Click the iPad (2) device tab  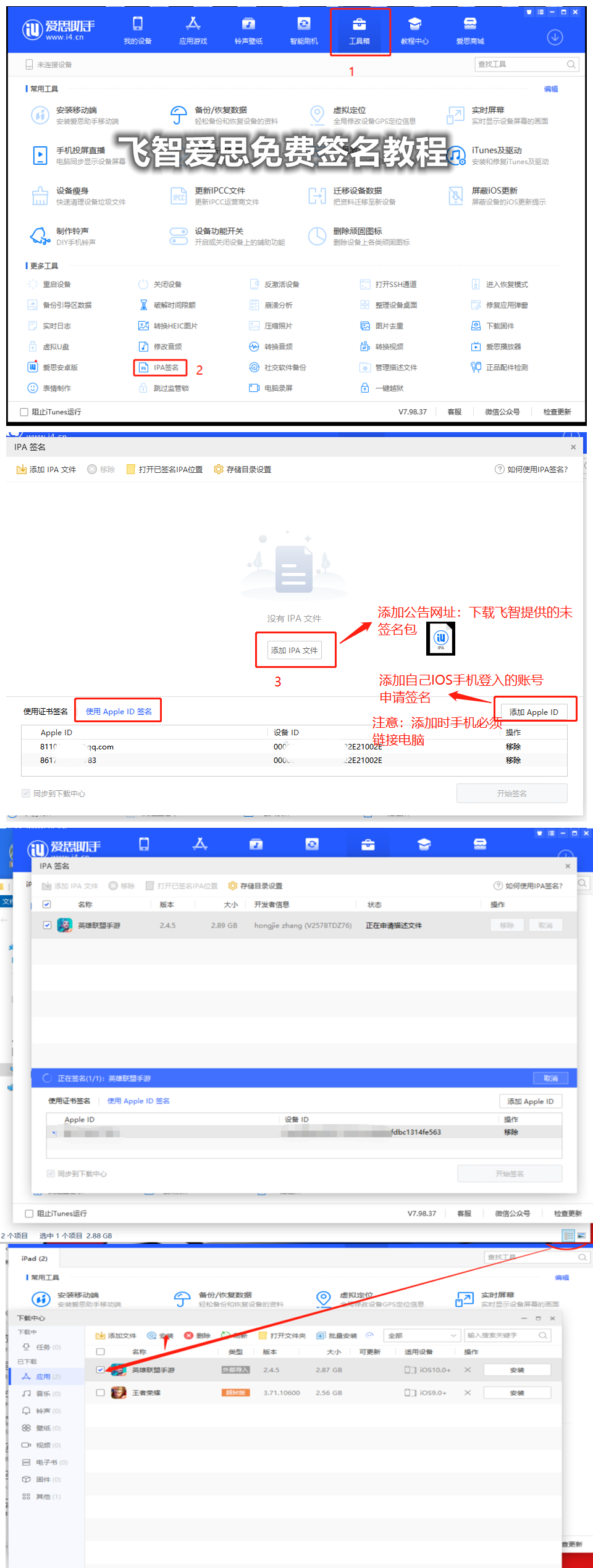[x=34, y=1258]
